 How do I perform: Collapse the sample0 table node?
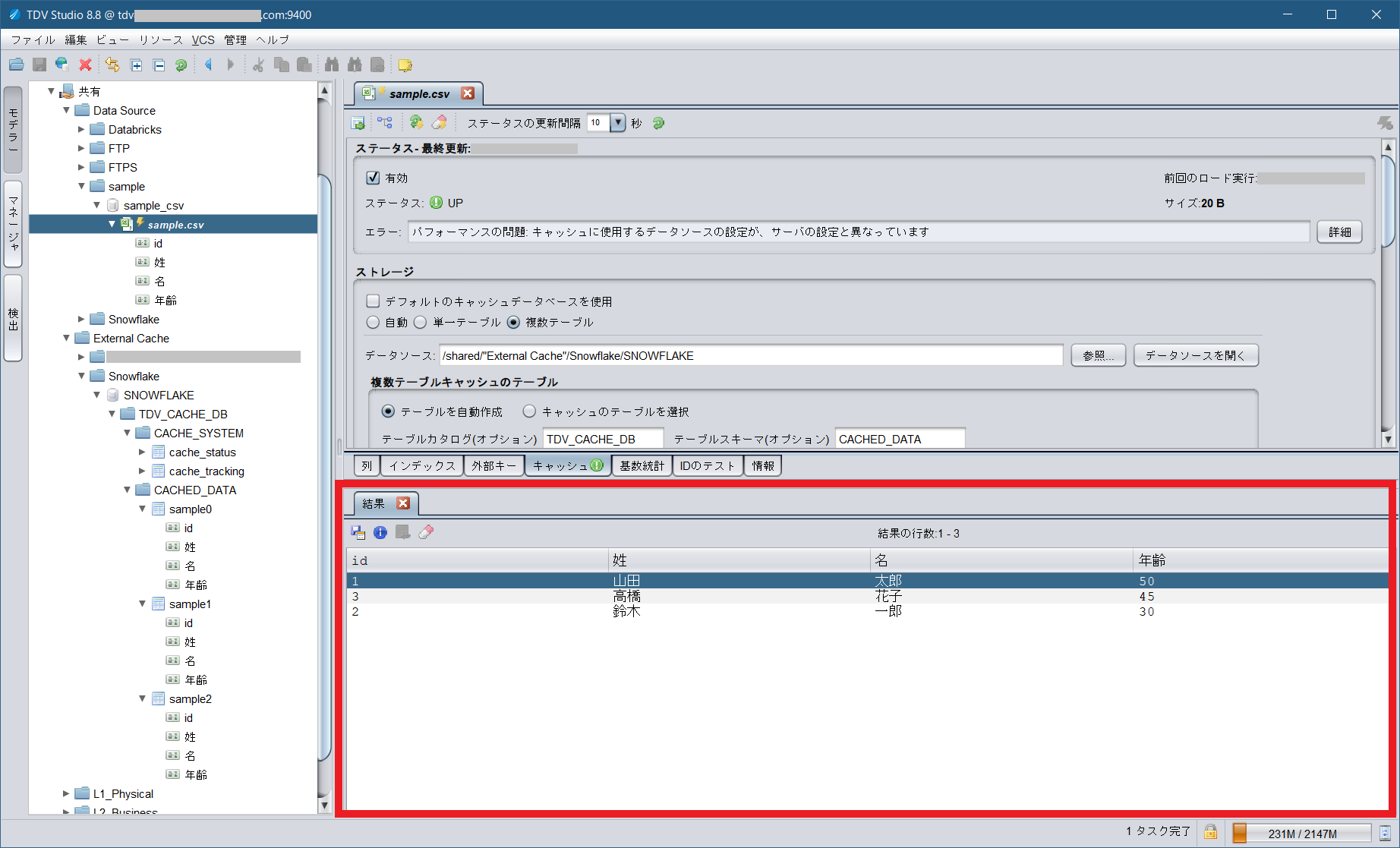point(142,509)
